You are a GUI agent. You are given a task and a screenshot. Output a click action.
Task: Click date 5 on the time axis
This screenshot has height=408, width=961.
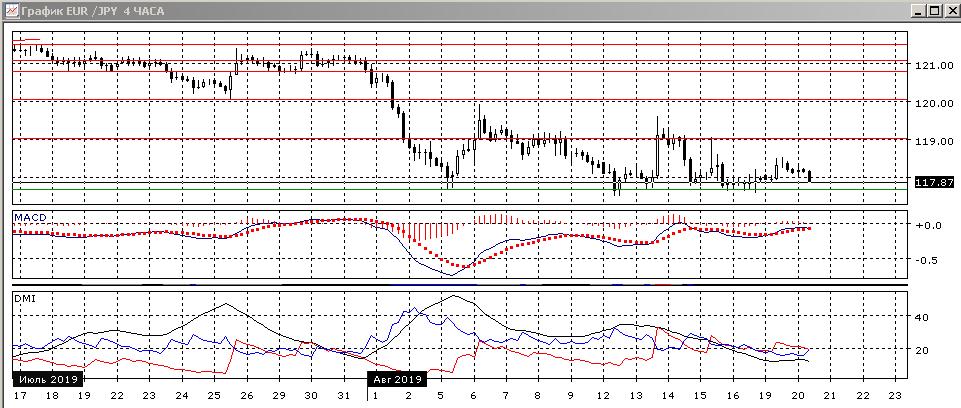(x=441, y=396)
